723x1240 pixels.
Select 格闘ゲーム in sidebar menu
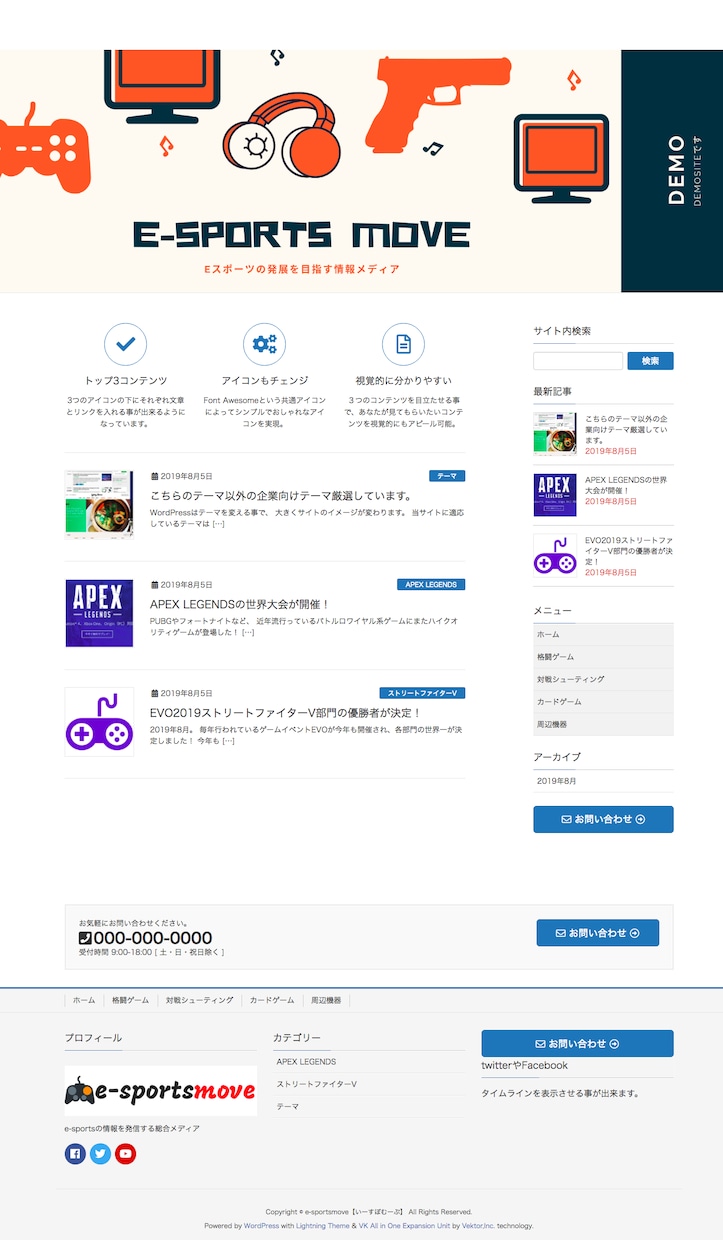tap(603, 657)
